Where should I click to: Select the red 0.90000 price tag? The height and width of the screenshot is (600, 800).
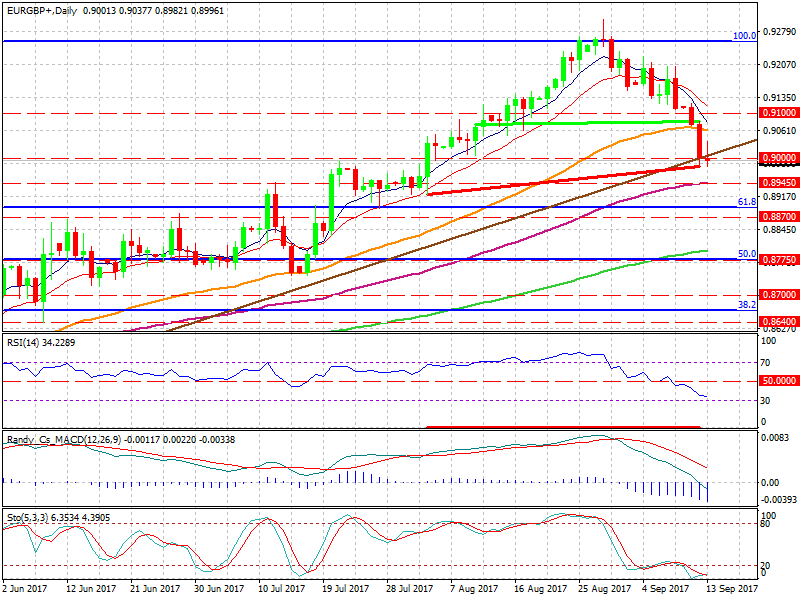click(x=778, y=158)
